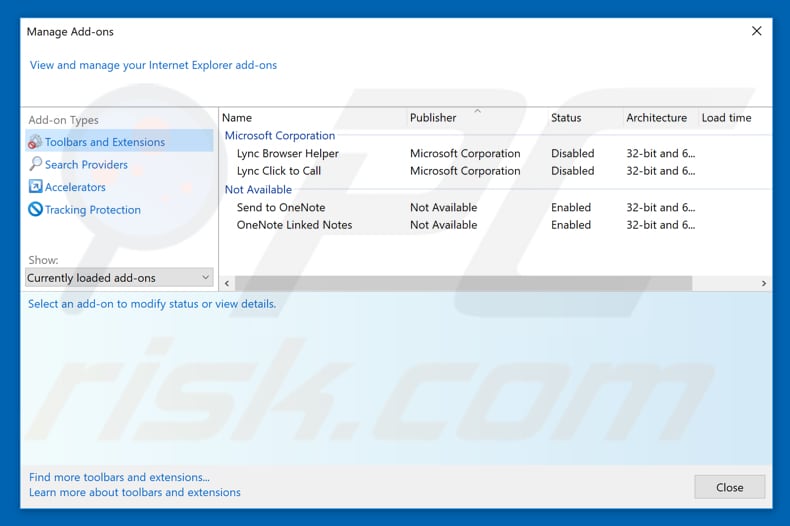This screenshot has width=790, height=526.
Task: Collapse the Microsoft Corporation group
Action: point(280,136)
